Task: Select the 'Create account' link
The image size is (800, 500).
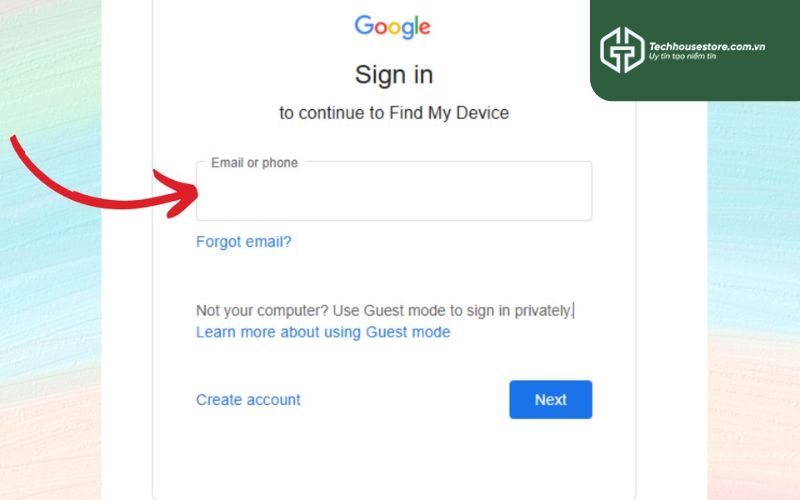Action: pyautogui.click(x=248, y=399)
